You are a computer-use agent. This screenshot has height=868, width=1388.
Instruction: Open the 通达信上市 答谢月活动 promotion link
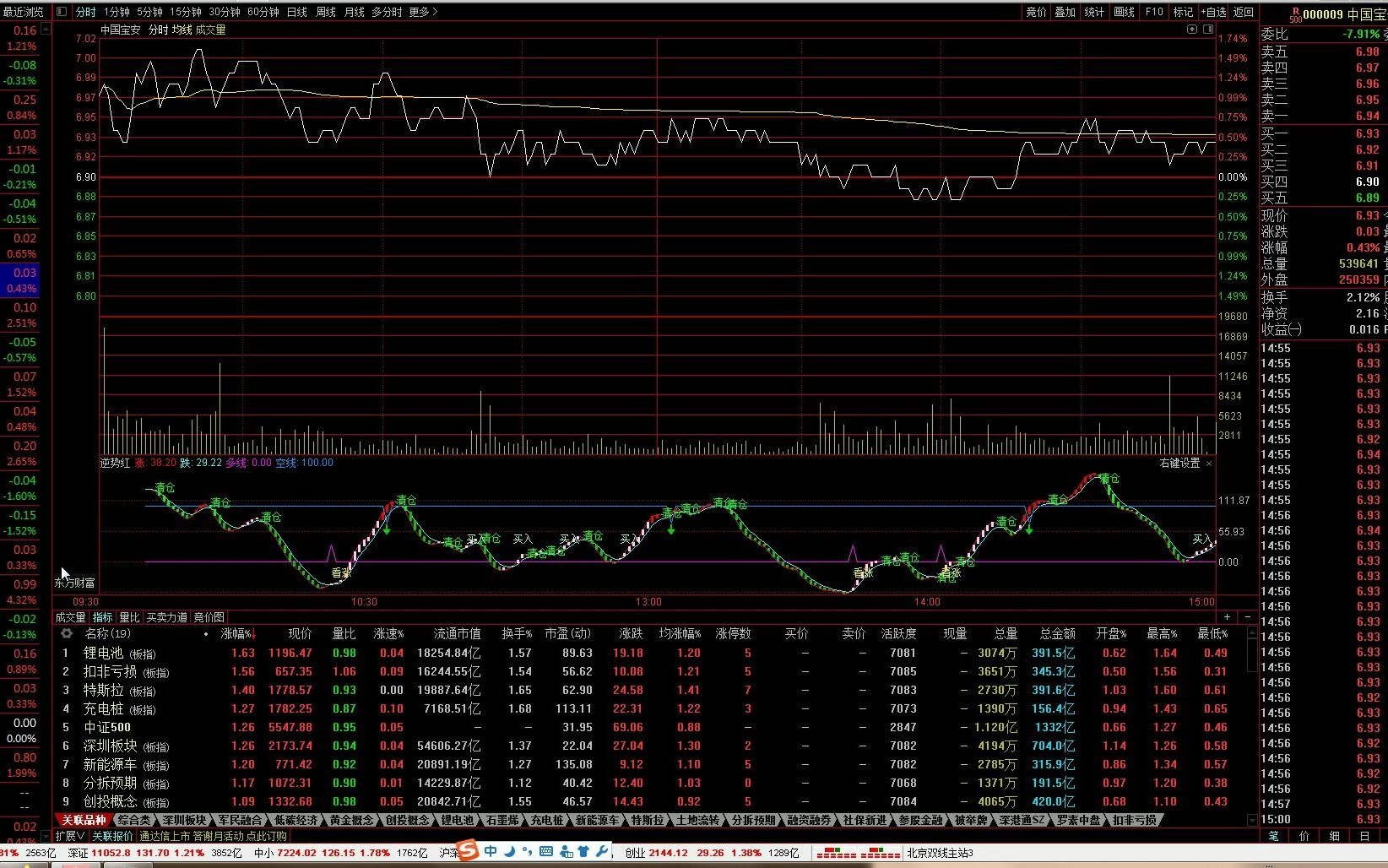[x=213, y=836]
